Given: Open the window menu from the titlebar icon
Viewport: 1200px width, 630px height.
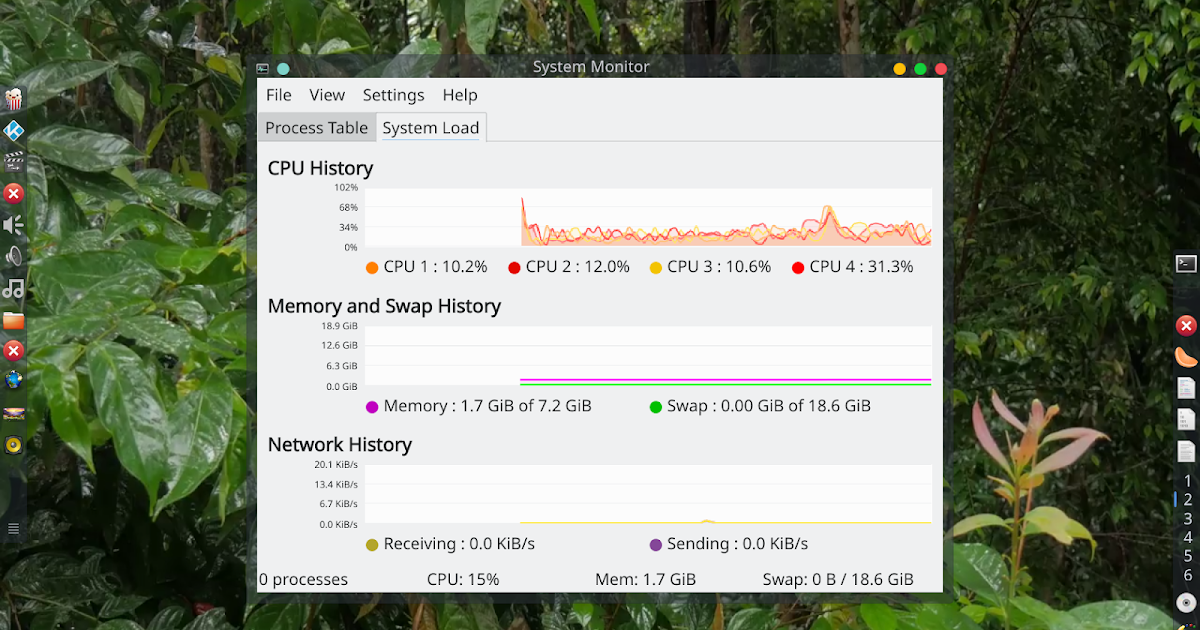Looking at the screenshot, I should [262, 68].
